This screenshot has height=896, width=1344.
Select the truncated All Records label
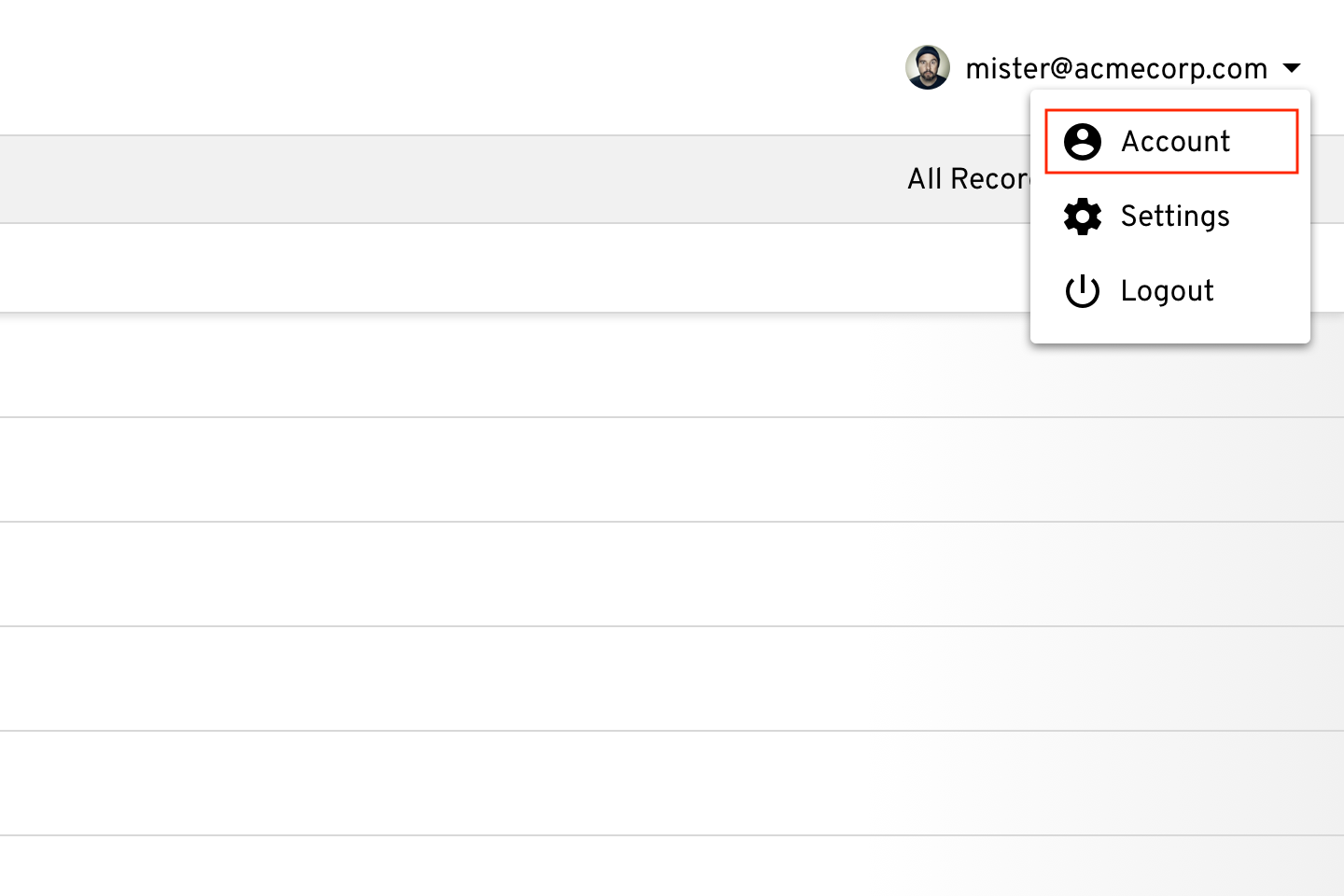(968, 179)
